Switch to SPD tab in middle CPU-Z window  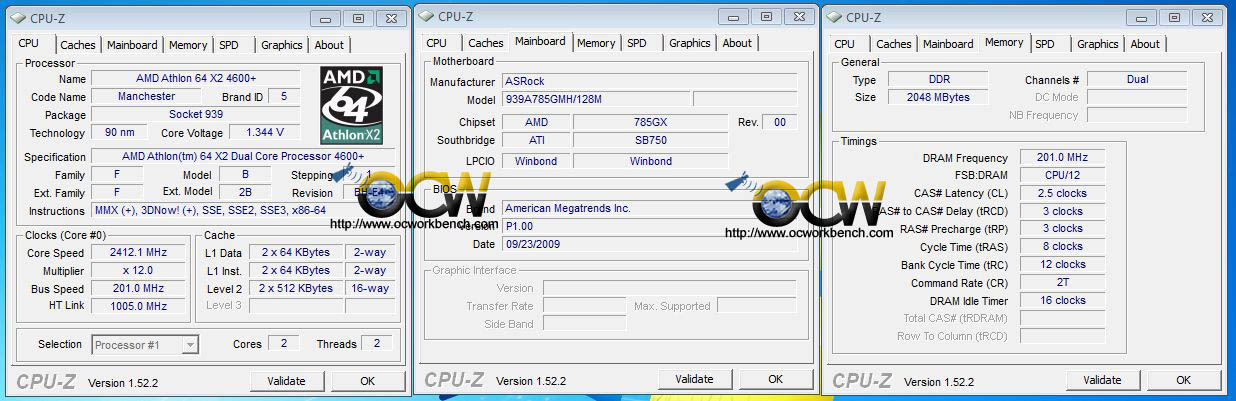[x=637, y=43]
